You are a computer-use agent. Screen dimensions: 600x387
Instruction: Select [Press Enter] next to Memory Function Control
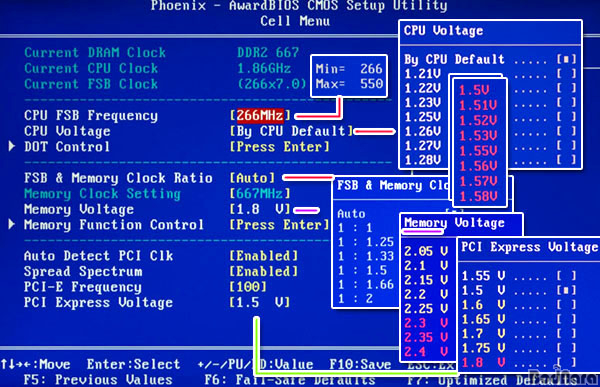click(x=279, y=225)
